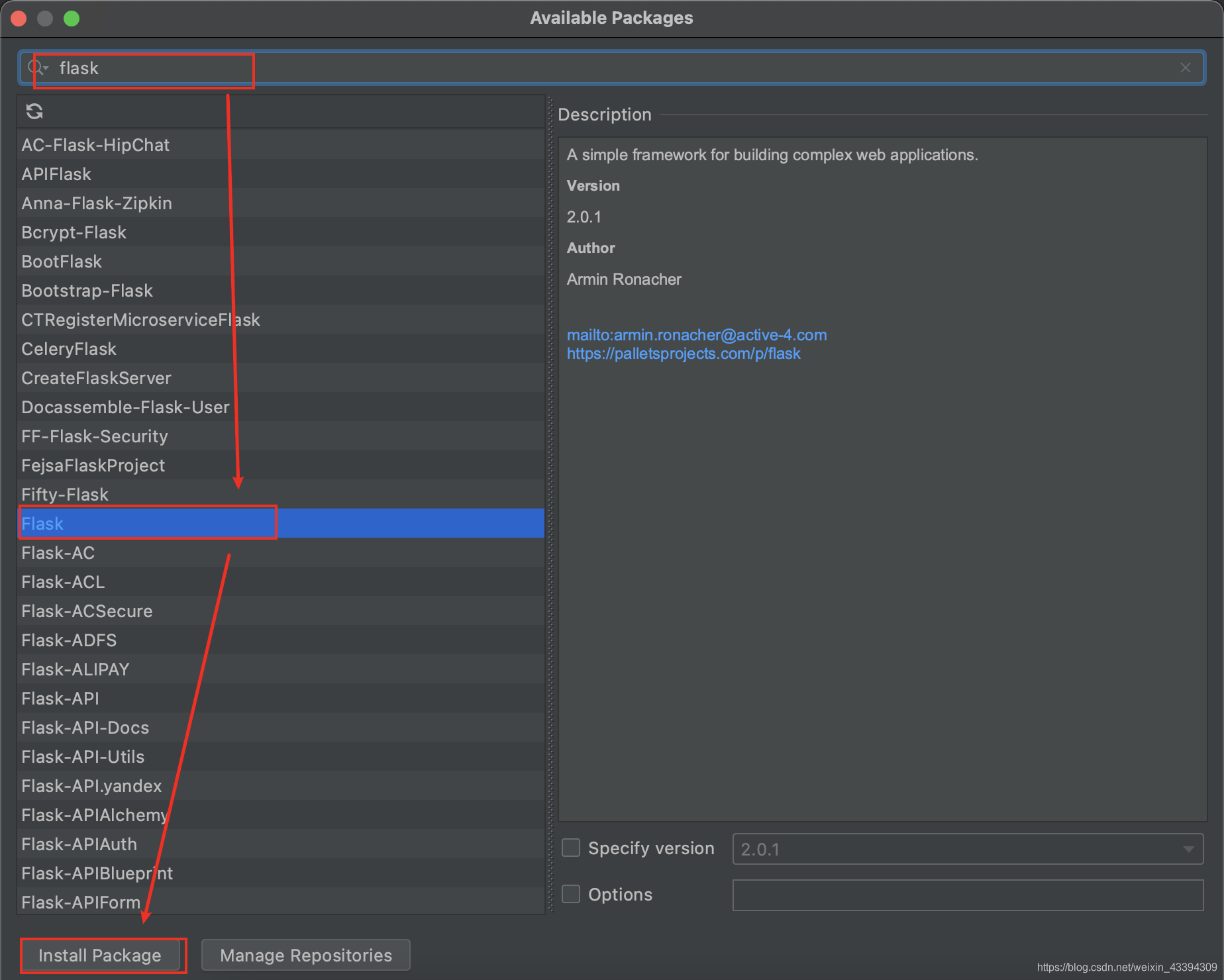Focus the flask search input field
The image size is (1224, 980).
611,68
